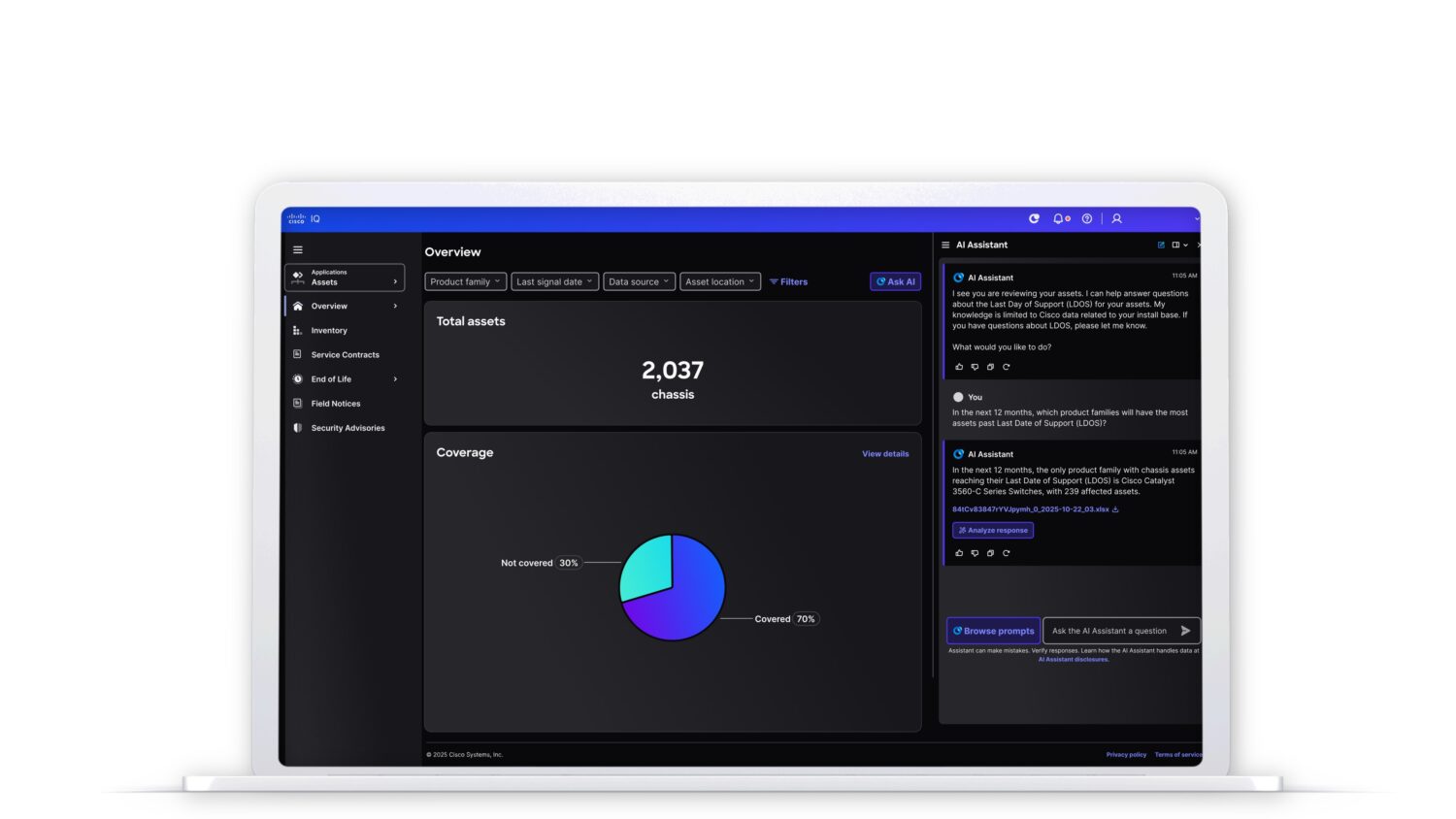This screenshot has width=1456, height=819.
Task: Click the Ask the AI Assistant question field
Action: tap(1111, 630)
